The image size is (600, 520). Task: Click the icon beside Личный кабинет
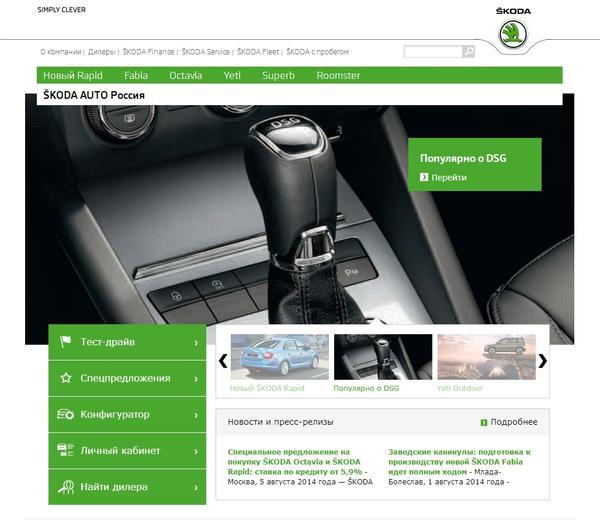point(65,450)
